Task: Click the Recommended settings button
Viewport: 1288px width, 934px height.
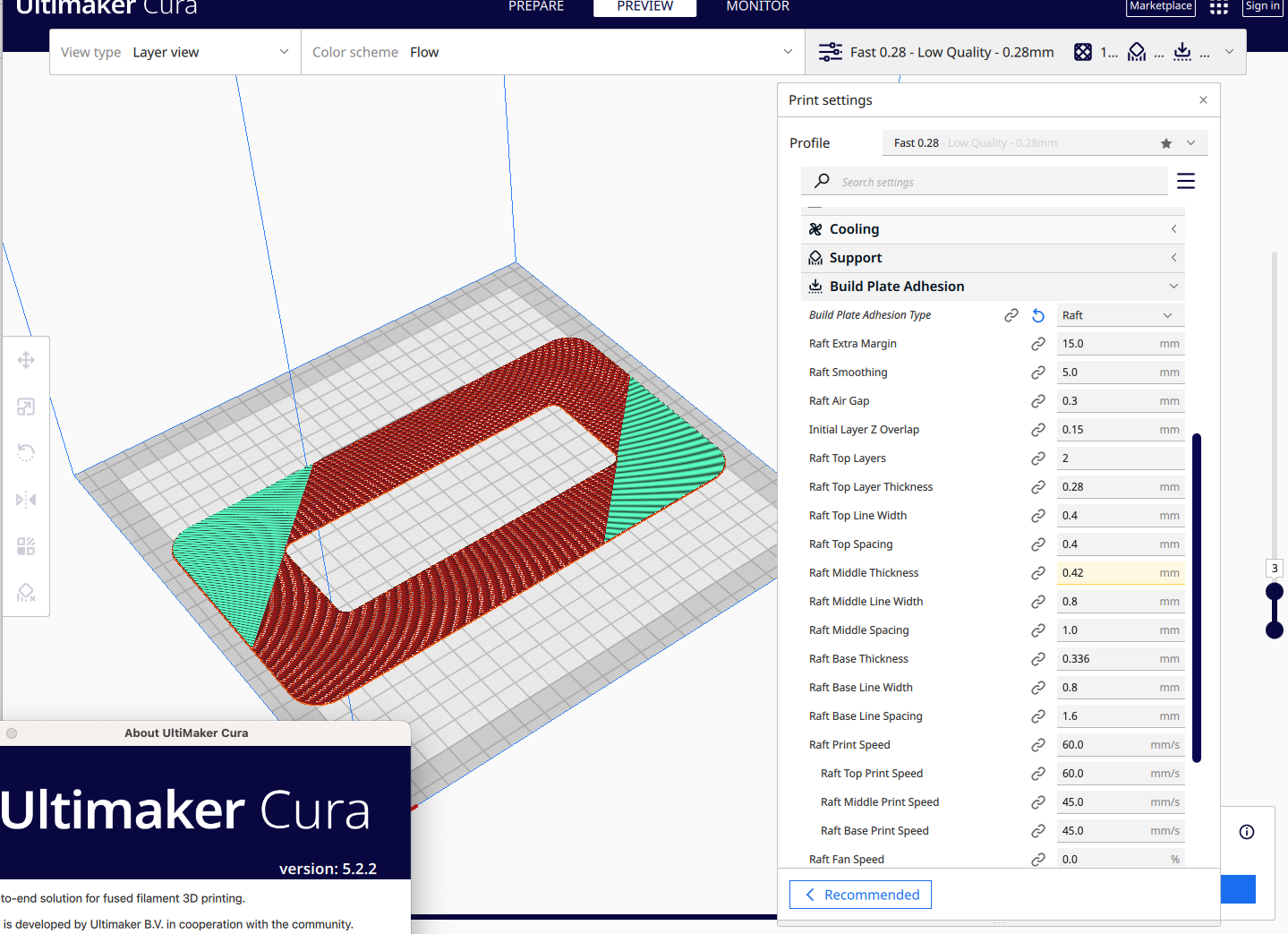Action: tap(859, 895)
